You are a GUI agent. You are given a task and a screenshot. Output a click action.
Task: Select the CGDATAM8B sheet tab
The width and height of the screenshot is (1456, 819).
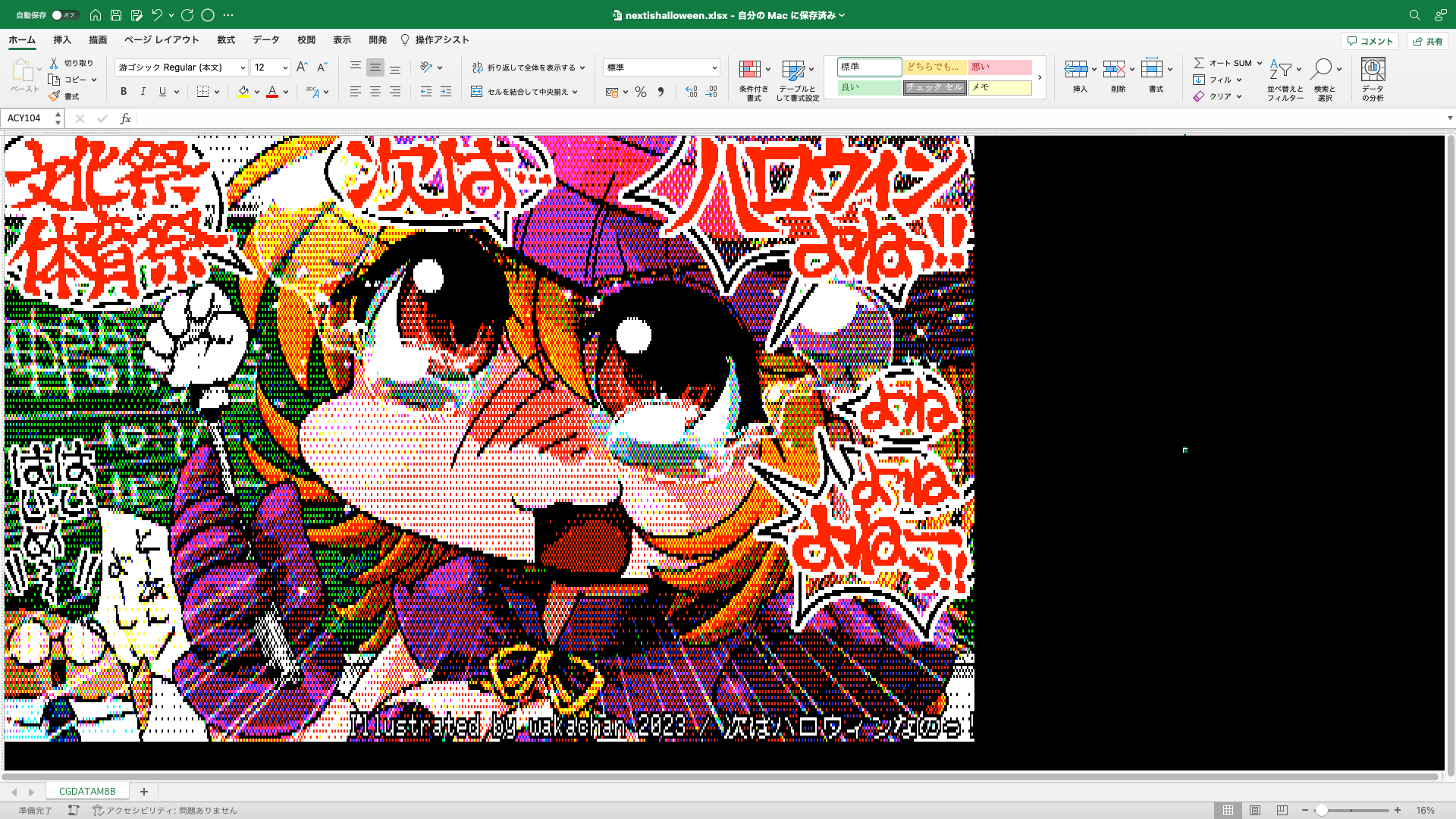[87, 791]
